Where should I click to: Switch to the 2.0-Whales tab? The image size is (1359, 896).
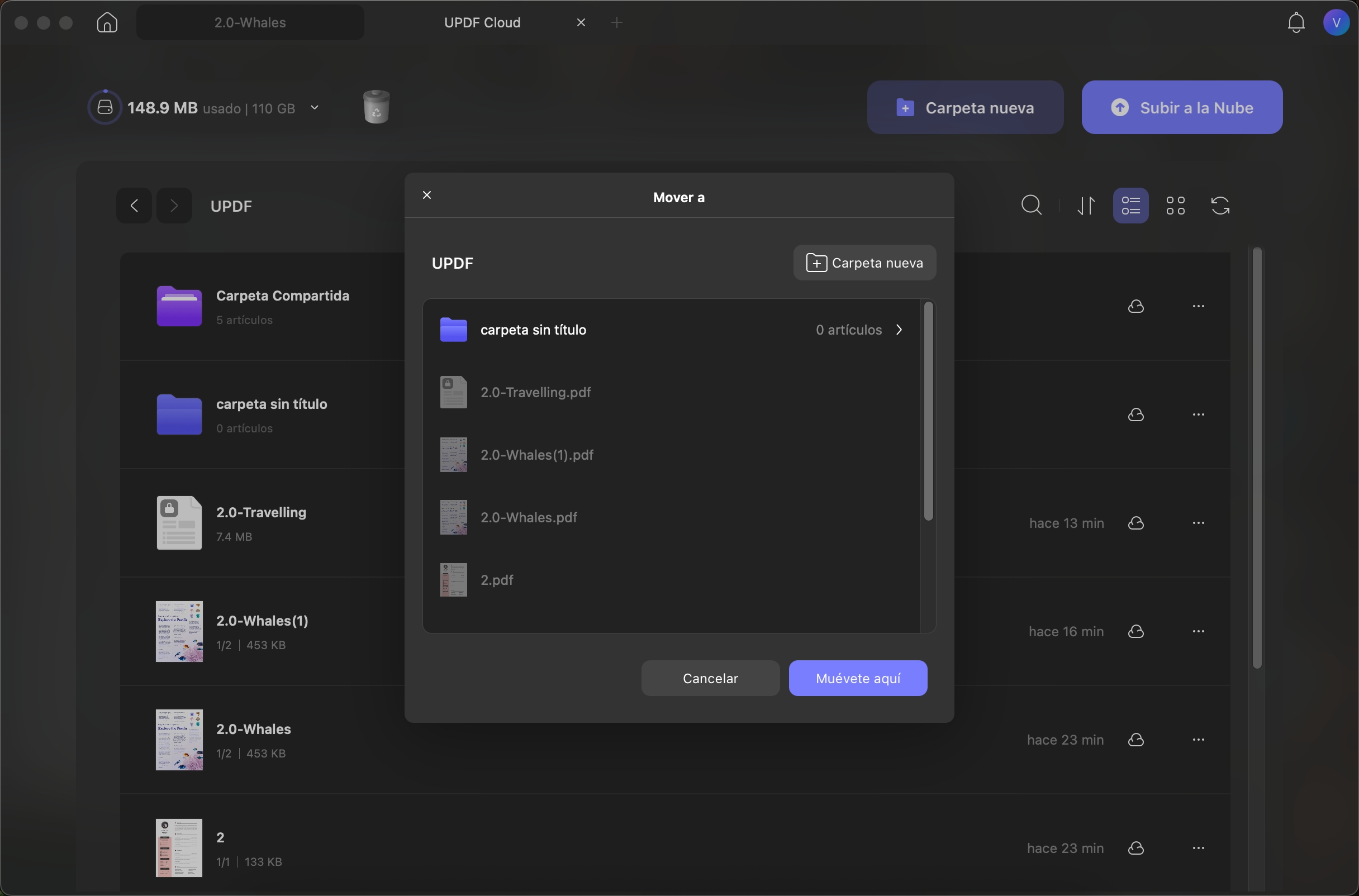(250, 23)
